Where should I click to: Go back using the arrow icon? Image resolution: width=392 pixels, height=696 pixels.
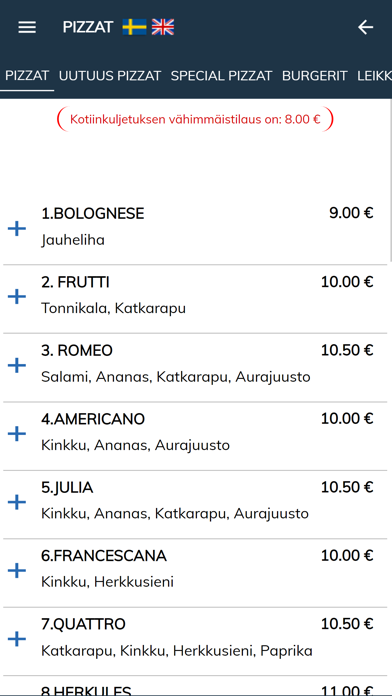(365, 28)
